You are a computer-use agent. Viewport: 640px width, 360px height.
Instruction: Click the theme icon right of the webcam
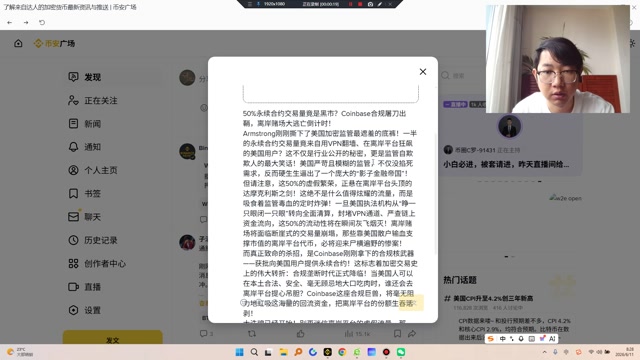tap(633, 43)
